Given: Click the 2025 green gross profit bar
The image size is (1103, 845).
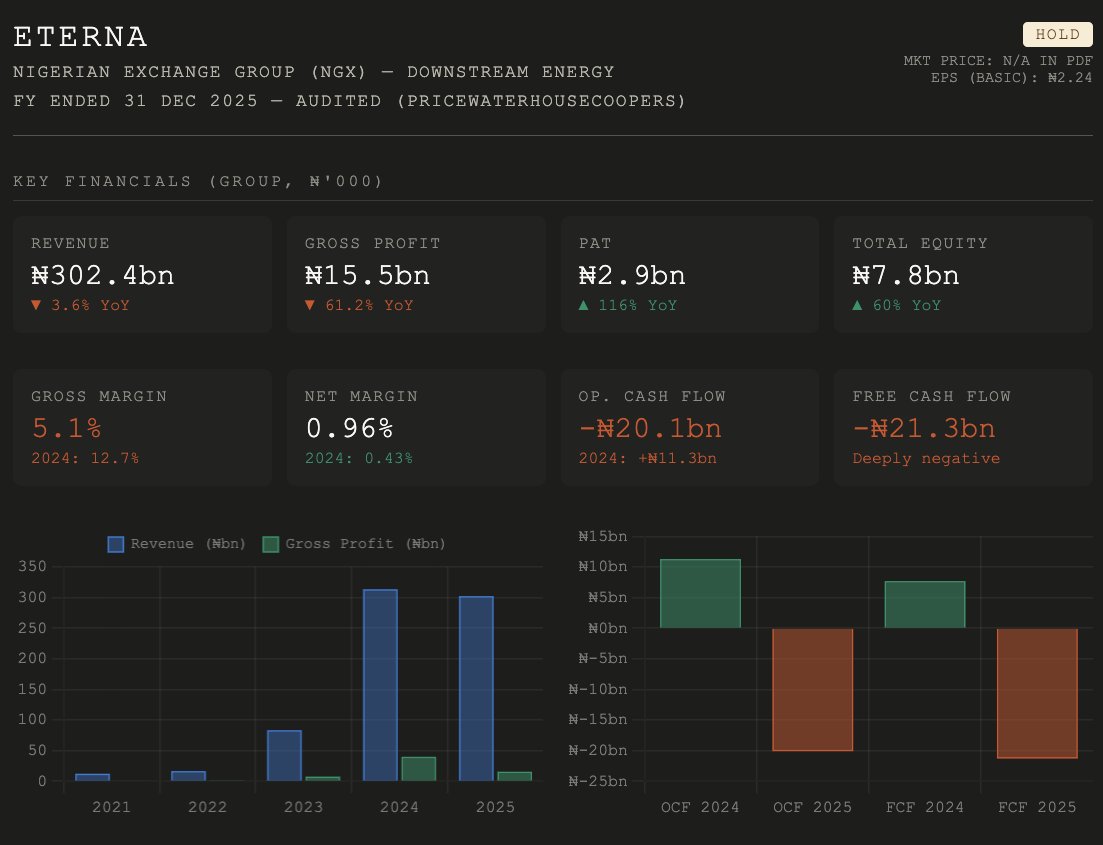Looking at the screenshot, I should (514, 777).
